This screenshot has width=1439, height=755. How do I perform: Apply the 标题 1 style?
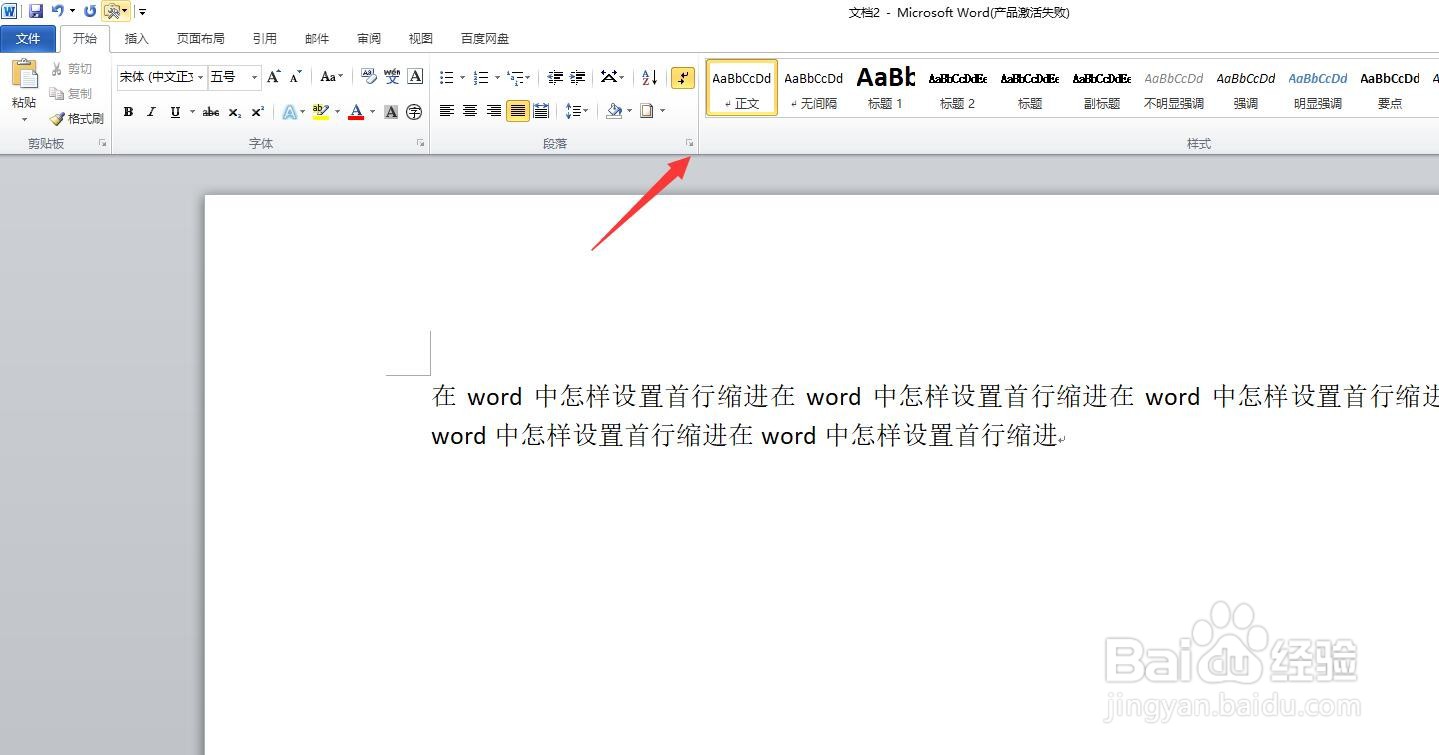(885, 88)
